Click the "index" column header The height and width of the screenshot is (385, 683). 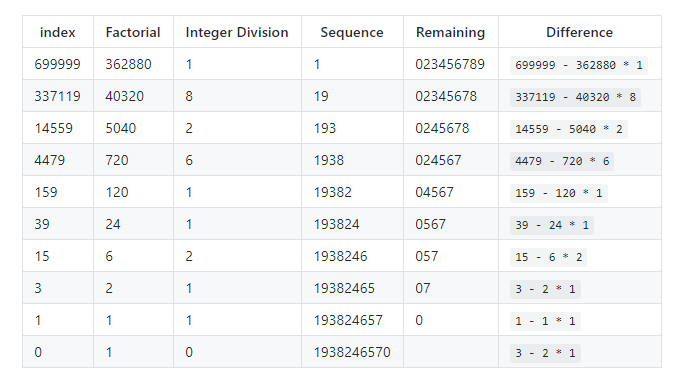57,32
